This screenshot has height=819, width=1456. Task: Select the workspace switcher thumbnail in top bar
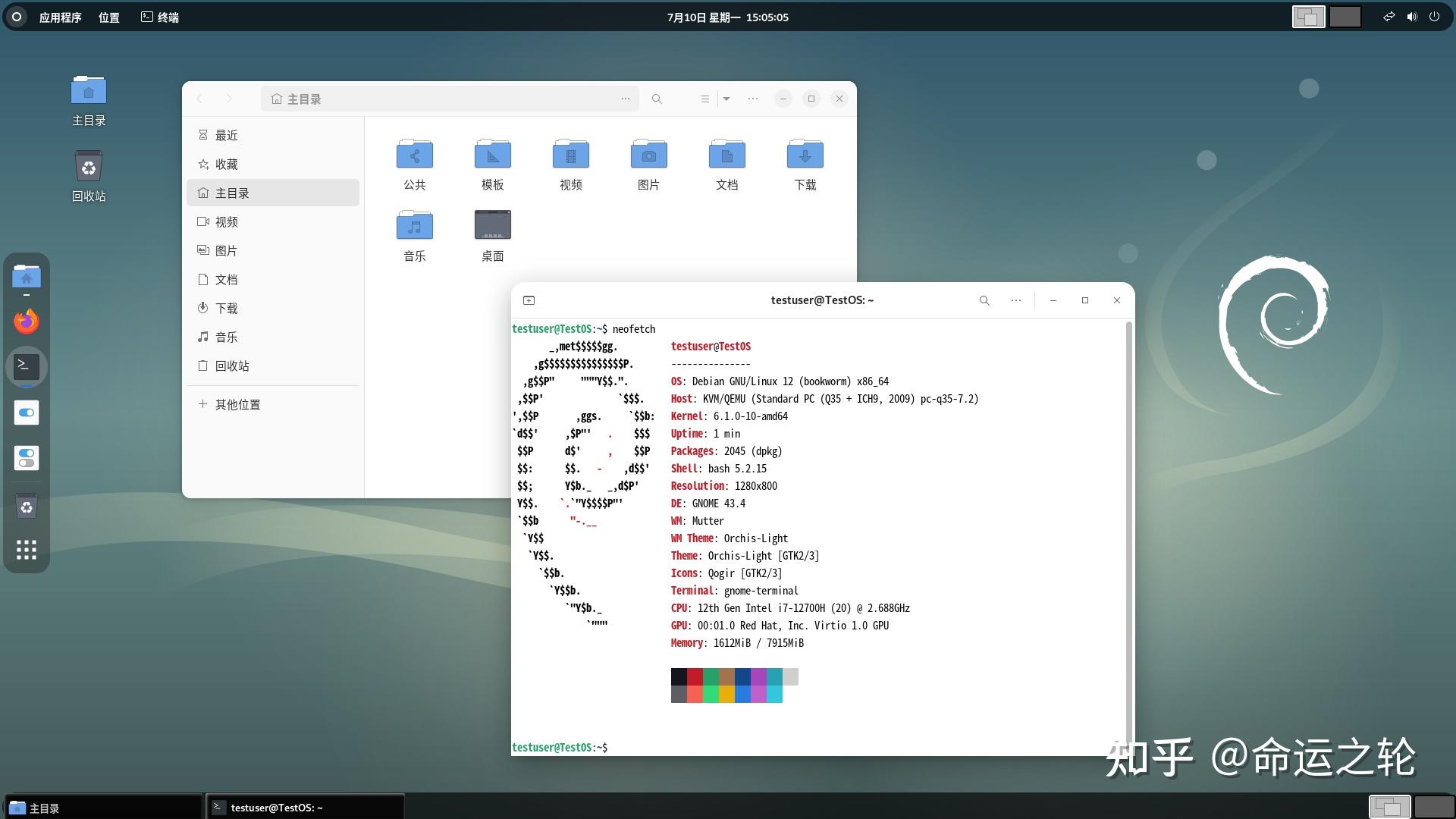(1310, 16)
